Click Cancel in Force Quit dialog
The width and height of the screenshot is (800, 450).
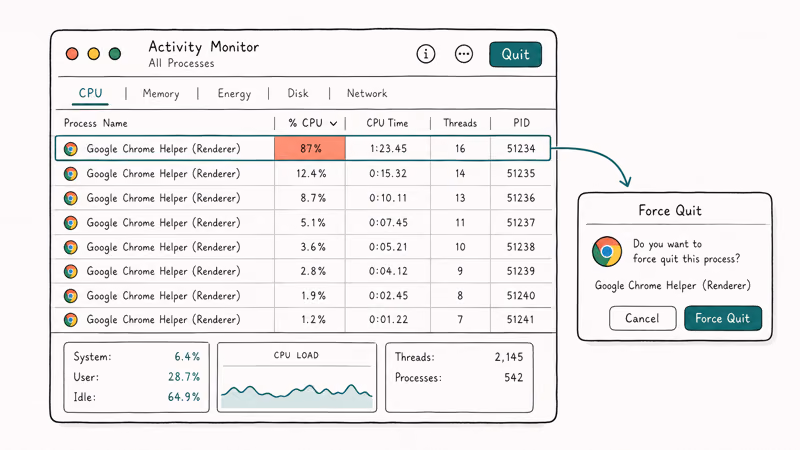pos(642,318)
